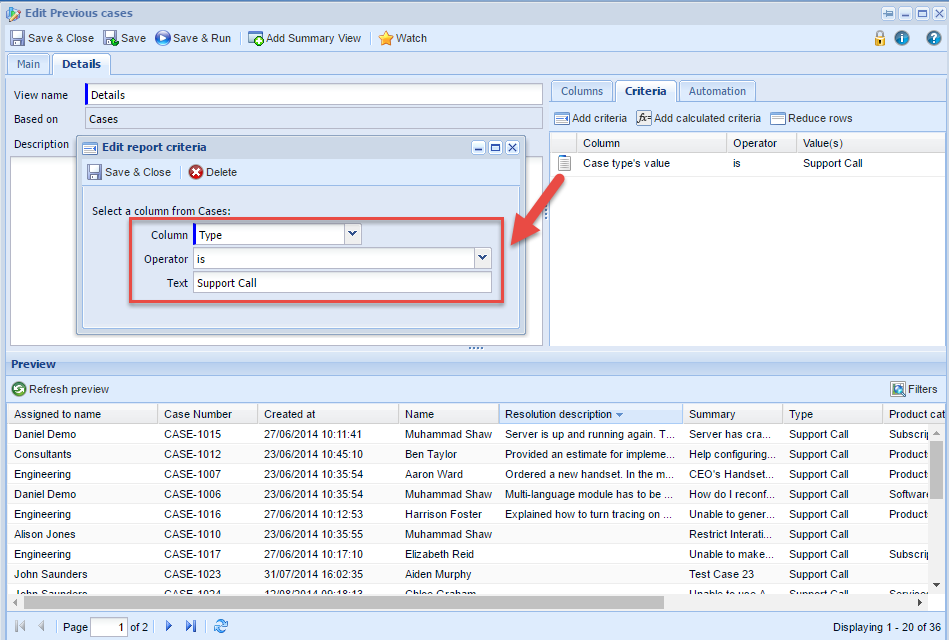Screen dimensions: 949x640
Task: Jump to last page of preview
Action: pos(191,626)
